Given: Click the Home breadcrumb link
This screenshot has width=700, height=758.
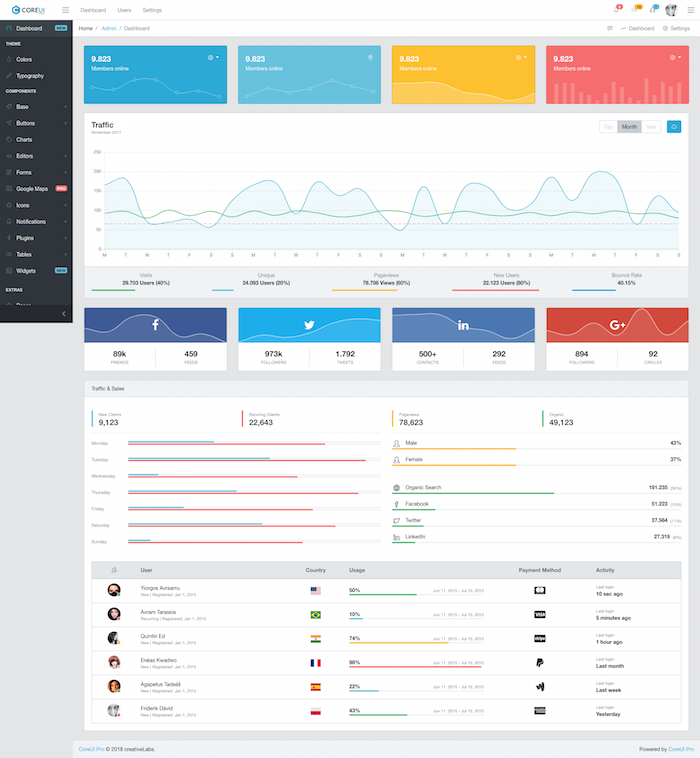Looking at the screenshot, I should [86, 29].
